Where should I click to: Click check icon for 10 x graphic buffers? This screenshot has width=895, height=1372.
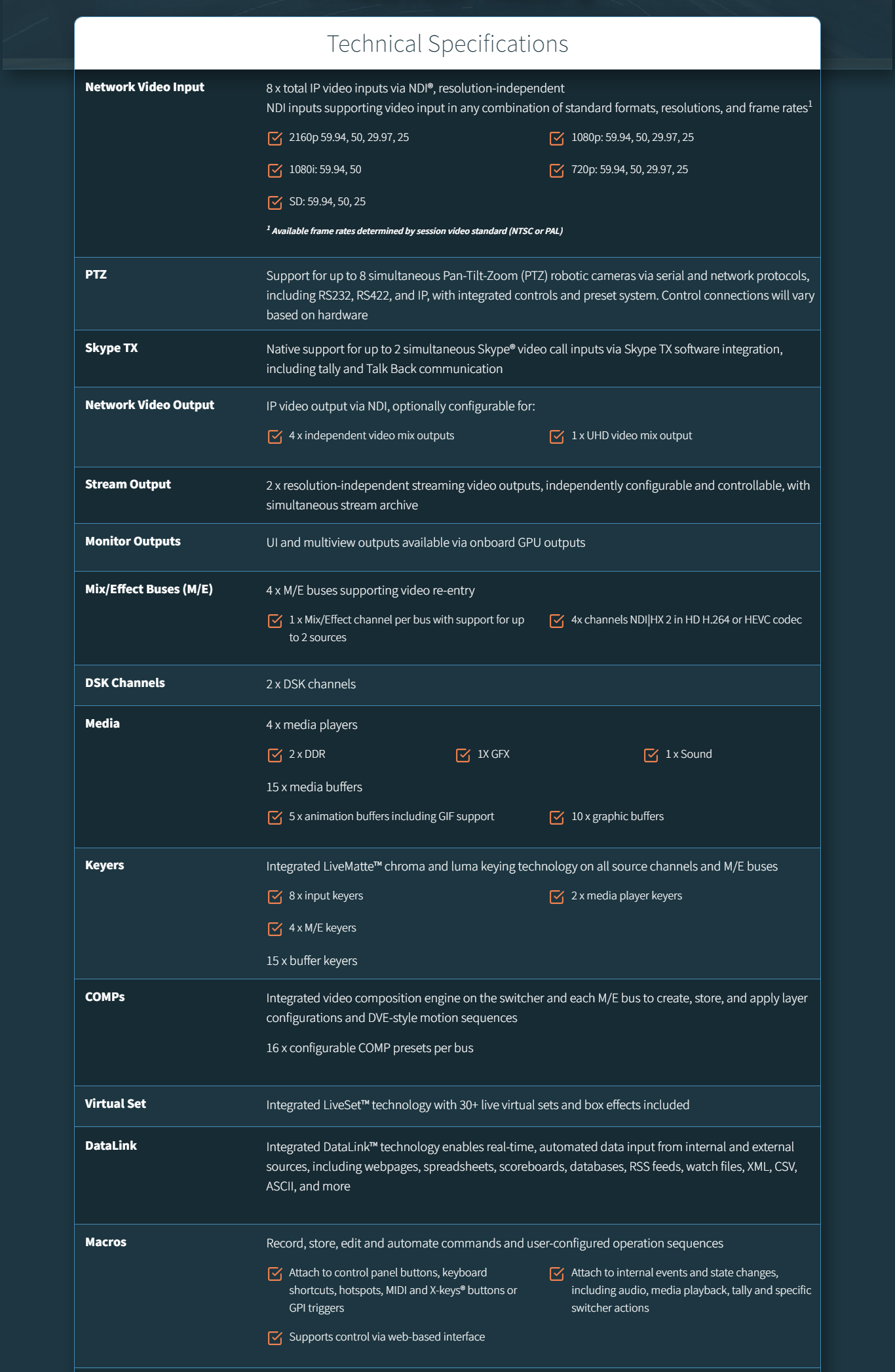557,817
